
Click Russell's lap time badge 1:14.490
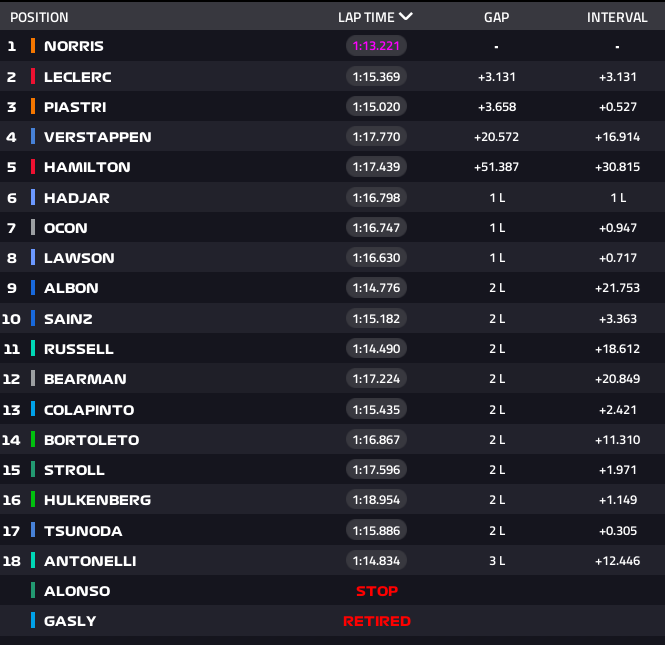point(377,349)
